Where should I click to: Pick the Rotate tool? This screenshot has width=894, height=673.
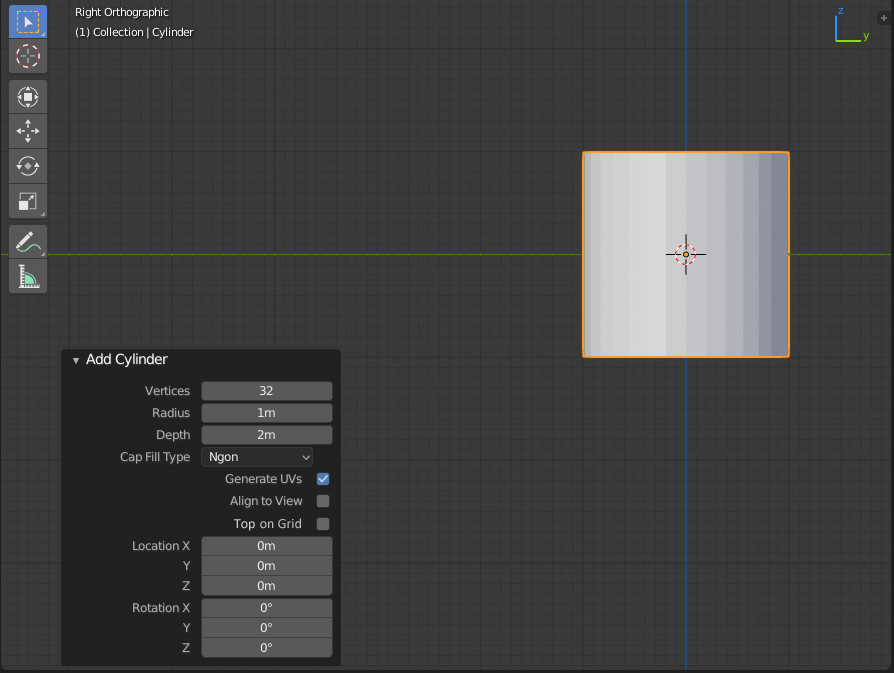28,166
